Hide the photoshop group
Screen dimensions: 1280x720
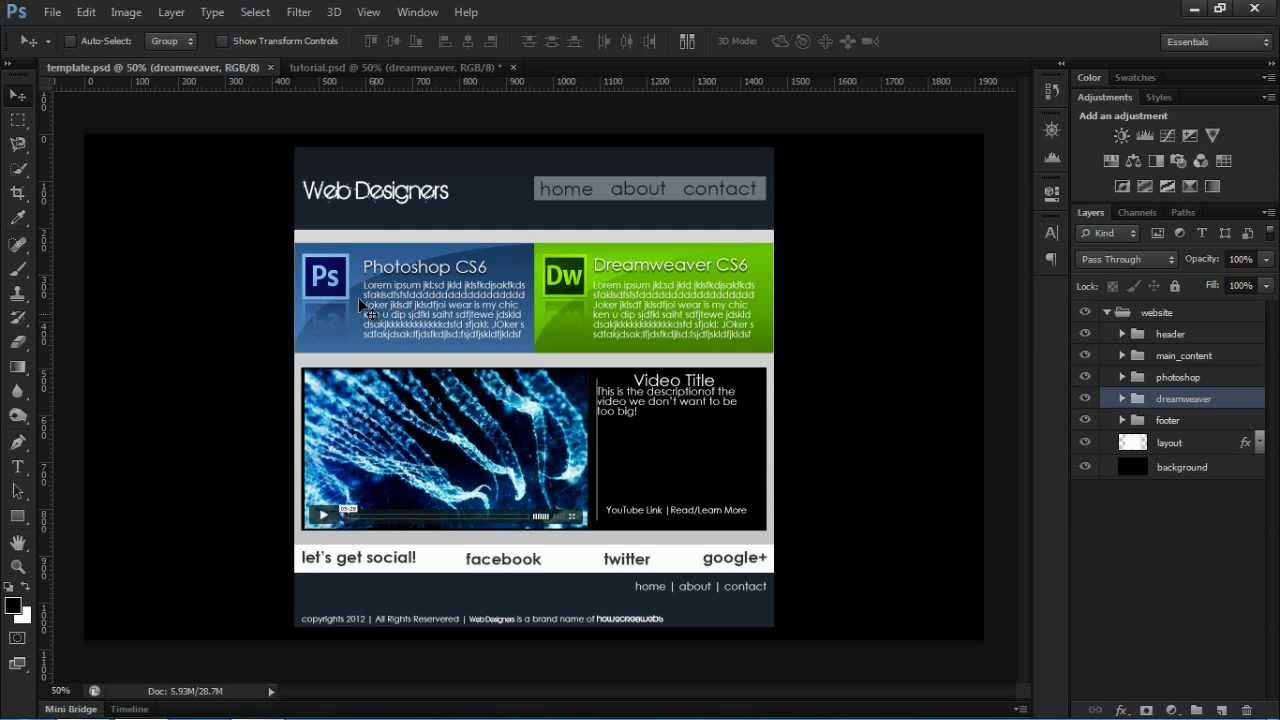(x=1085, y=377)
